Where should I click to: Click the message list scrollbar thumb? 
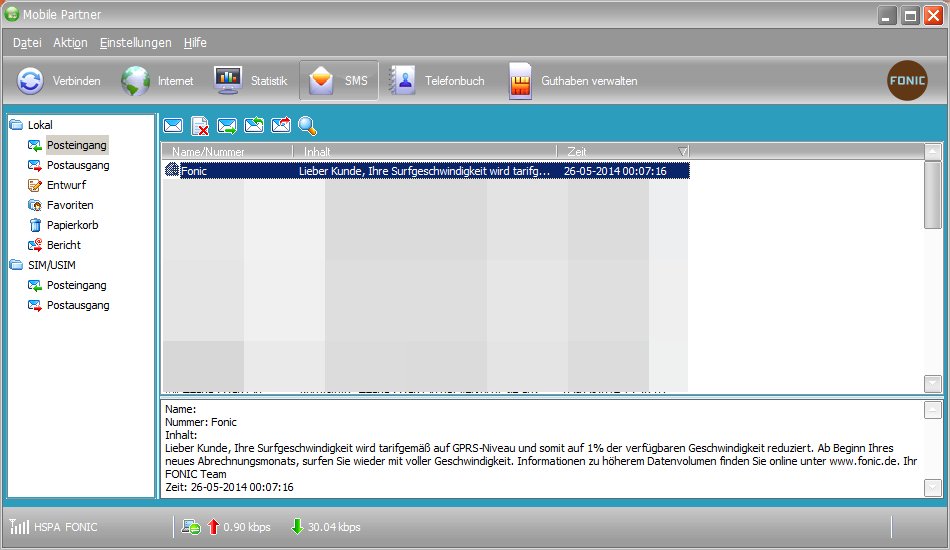coord(933,194)
